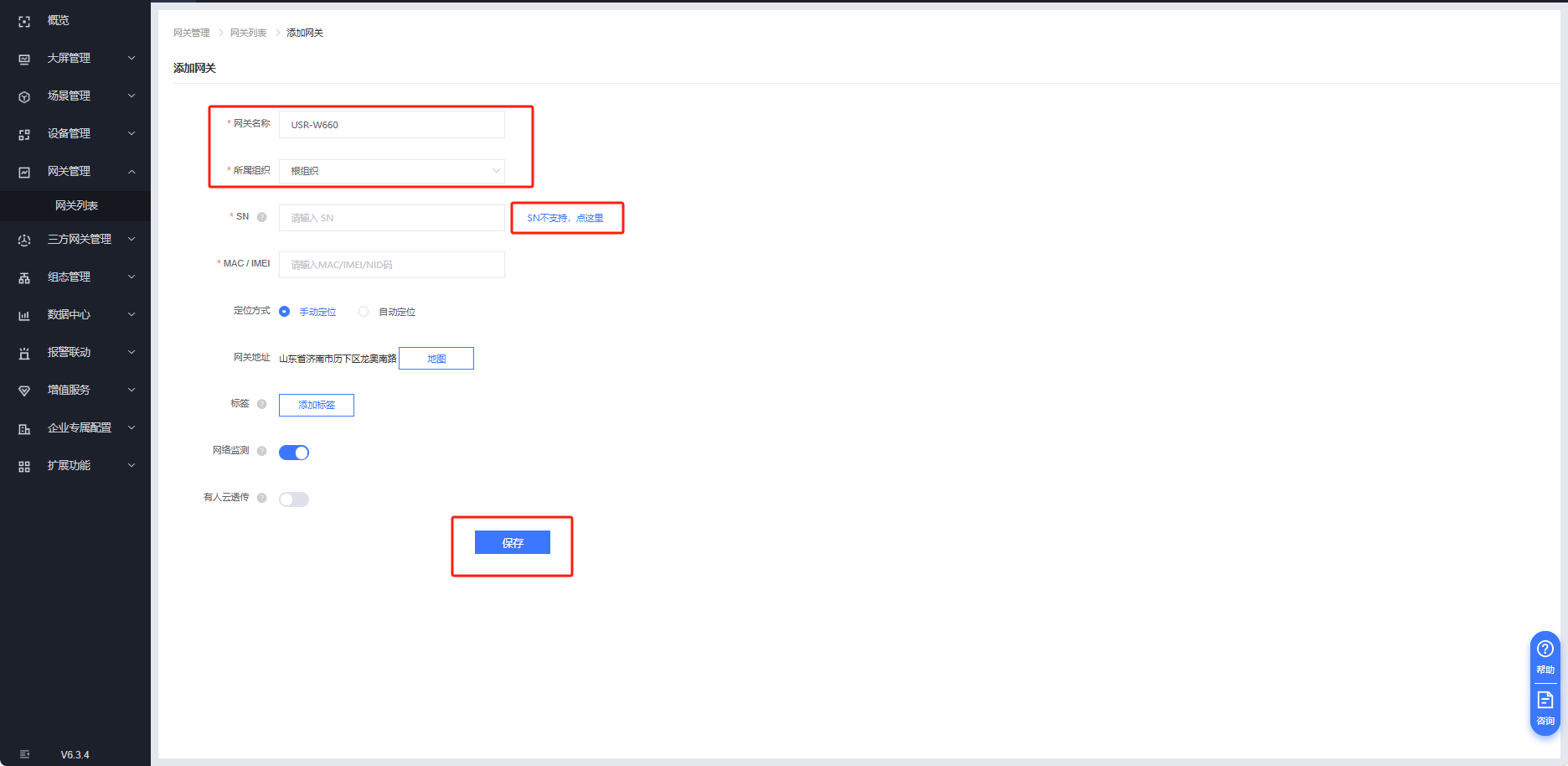
Task: Click the SN不支持，点这里 link
Action: (x=565, y=218)
